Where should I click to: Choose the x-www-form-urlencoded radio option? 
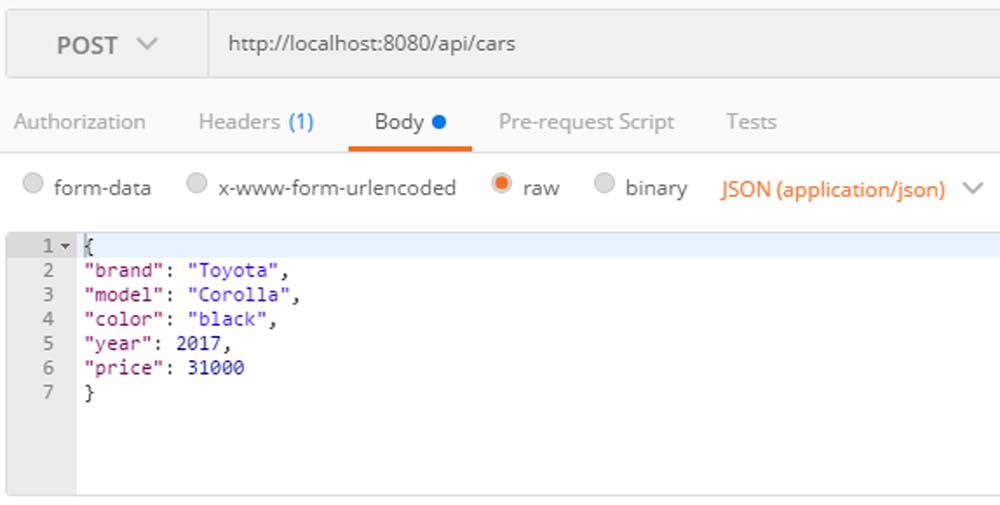(197, 185)
